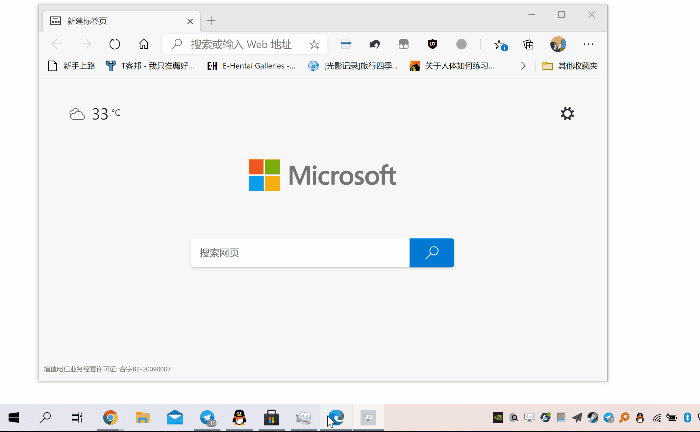Click the Edge icon on the taskbar
Screen dimensions: 700x432
(336, 418)
